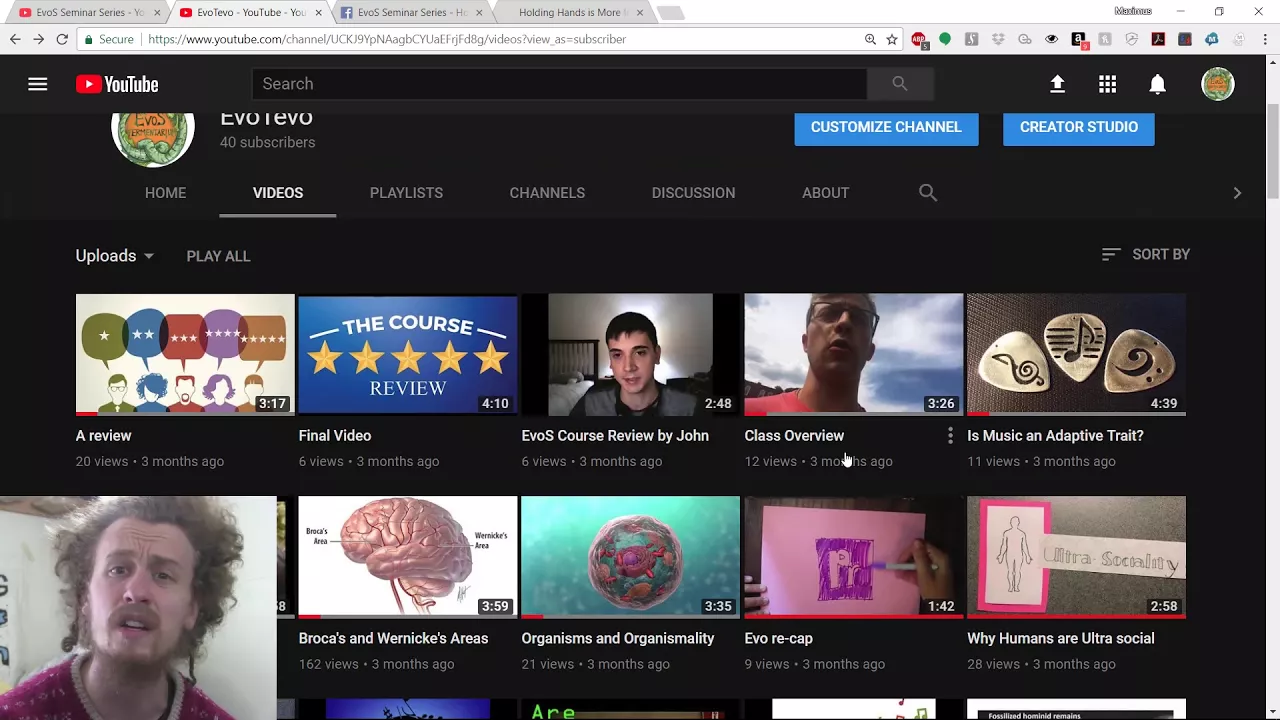Click PLAY ALL
Image resolution: width=1280 pixels, height=720 pixels.
pyautogui.click(x=218, y=256)
